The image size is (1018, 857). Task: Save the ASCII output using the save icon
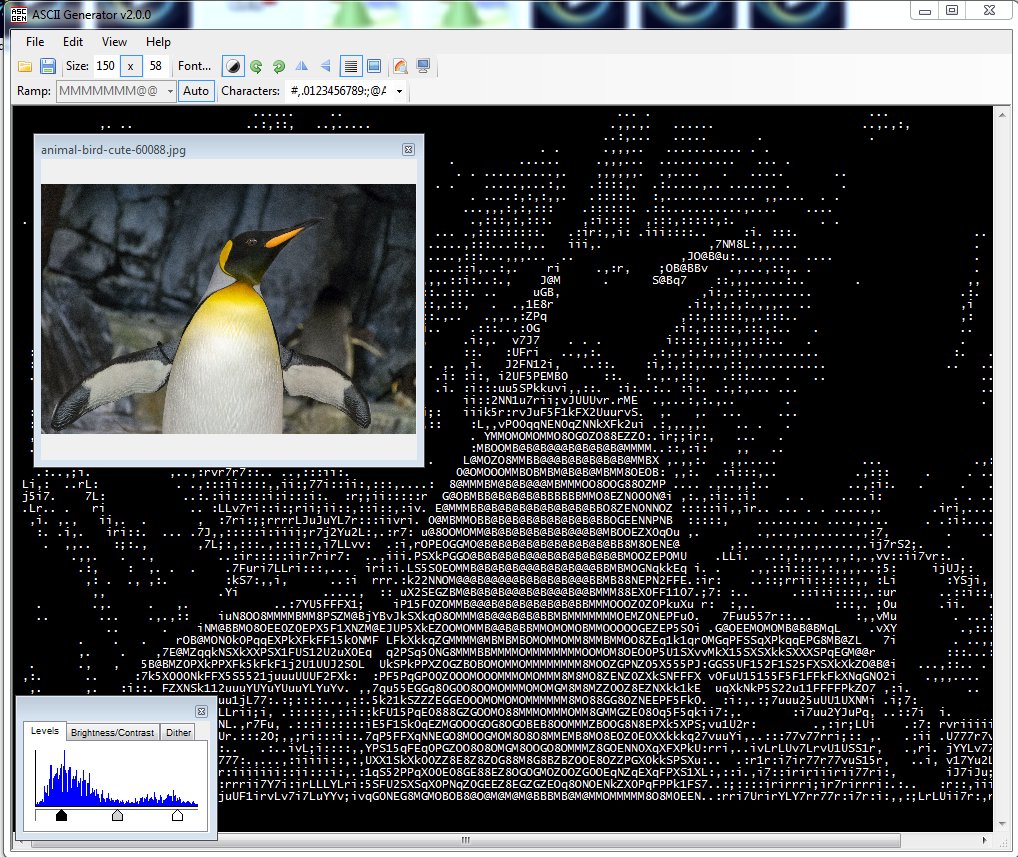(x=47, y=66)
